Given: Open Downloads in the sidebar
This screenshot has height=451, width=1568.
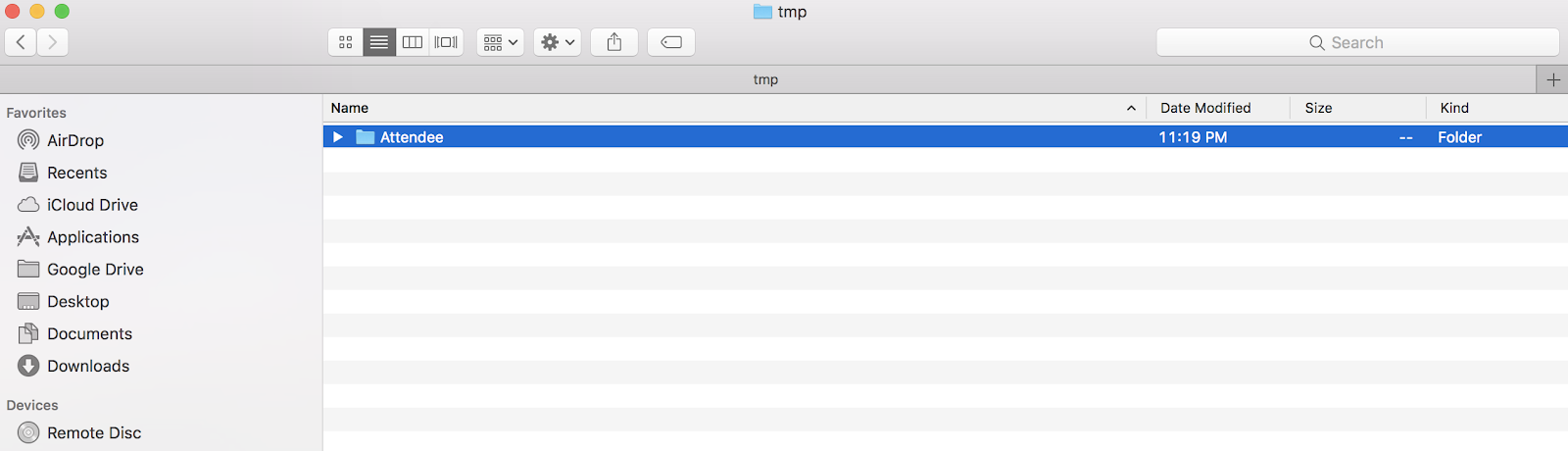Looking at the screenshot, I should (88, 367).
